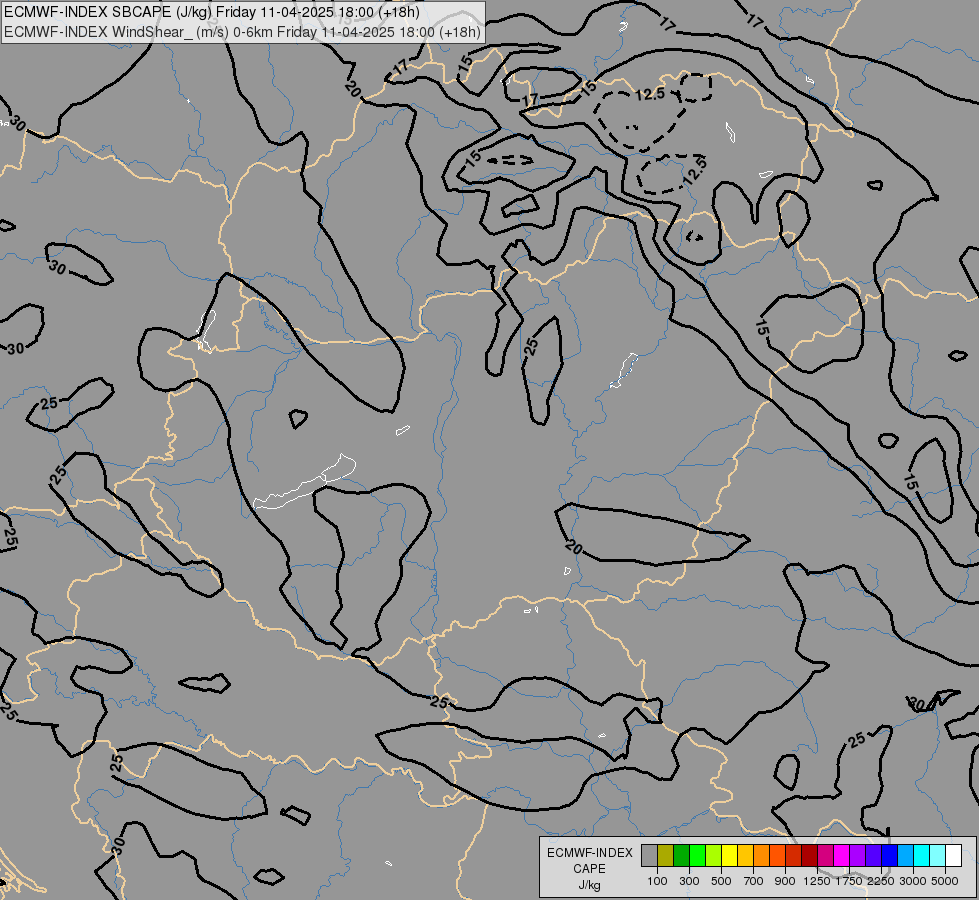The image size is (979, 900).
Task: Click the sky blue legend swatch
Action: coord(906,856)
